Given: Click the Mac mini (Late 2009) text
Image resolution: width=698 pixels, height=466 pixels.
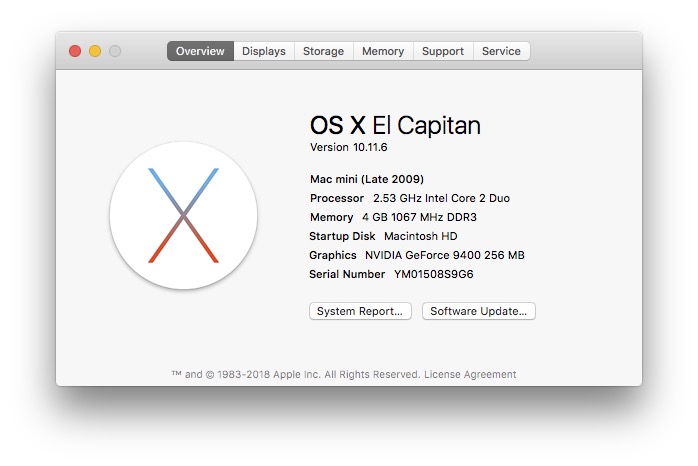Looking at the screenshot, I should [367, 179].
